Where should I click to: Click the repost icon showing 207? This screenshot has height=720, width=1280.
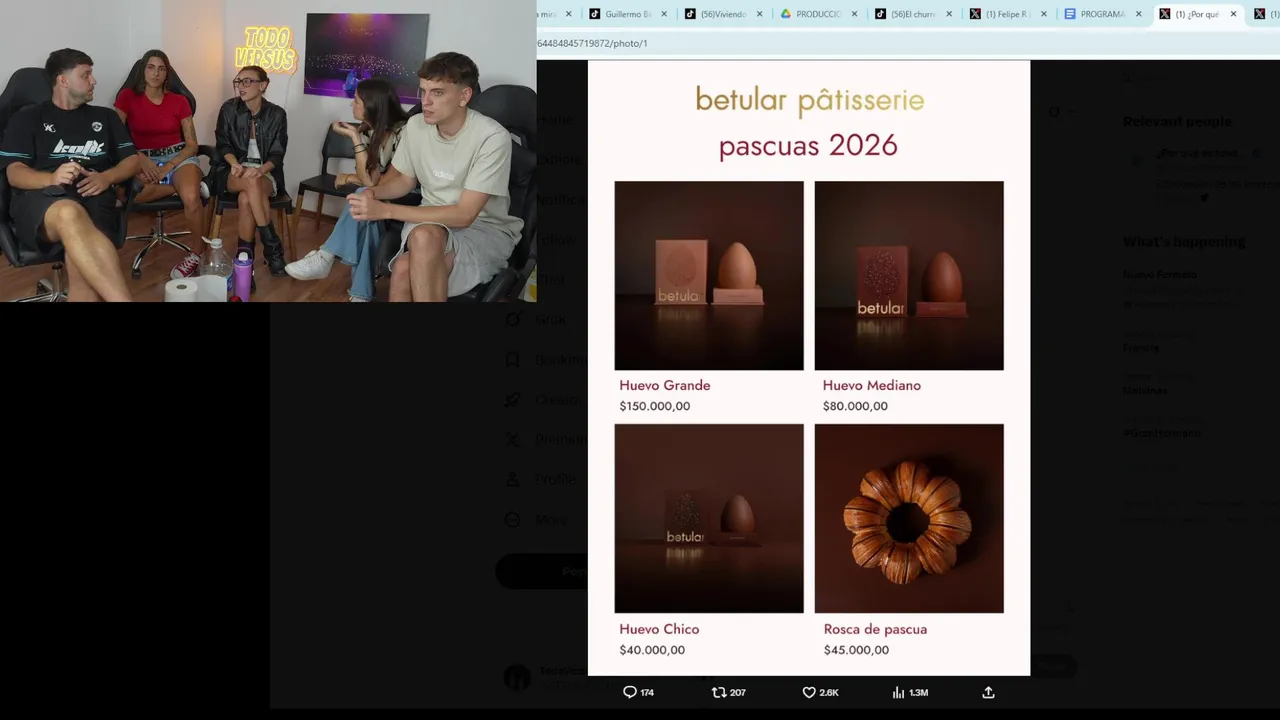[718, 692]
